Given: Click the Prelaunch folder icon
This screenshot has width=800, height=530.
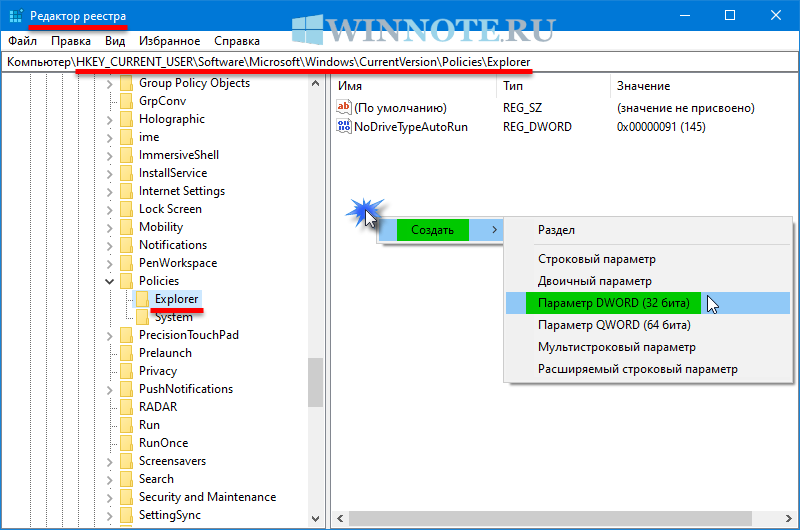Looking at the screenshot, I should tap(126, 353).
